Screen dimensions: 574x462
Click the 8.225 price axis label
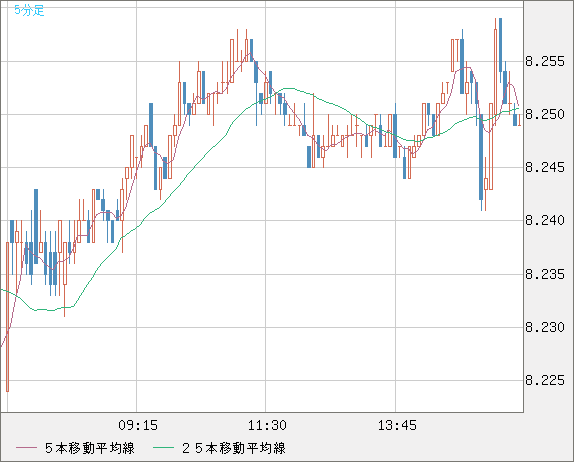point(545,380)
